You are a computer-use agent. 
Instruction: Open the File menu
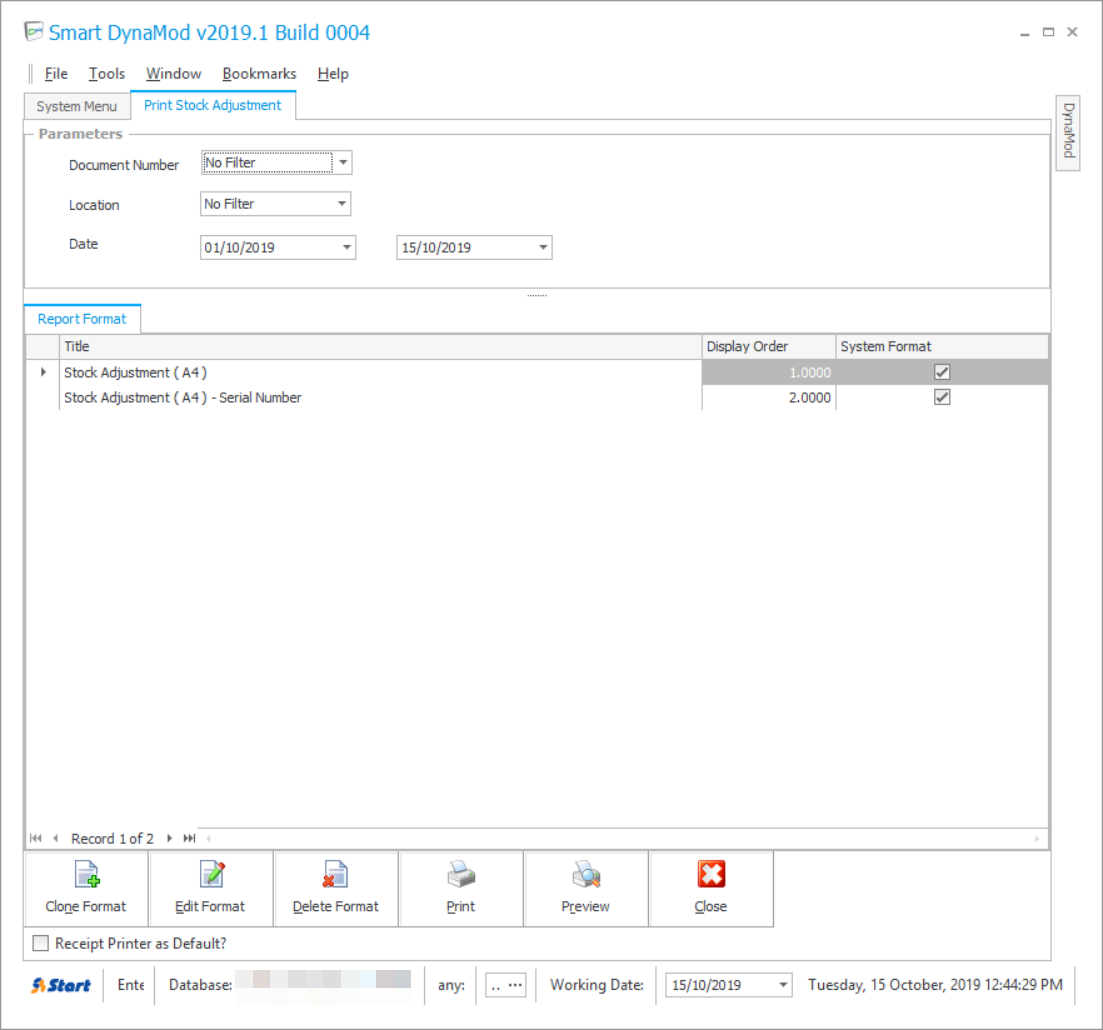tap(56, 74)
